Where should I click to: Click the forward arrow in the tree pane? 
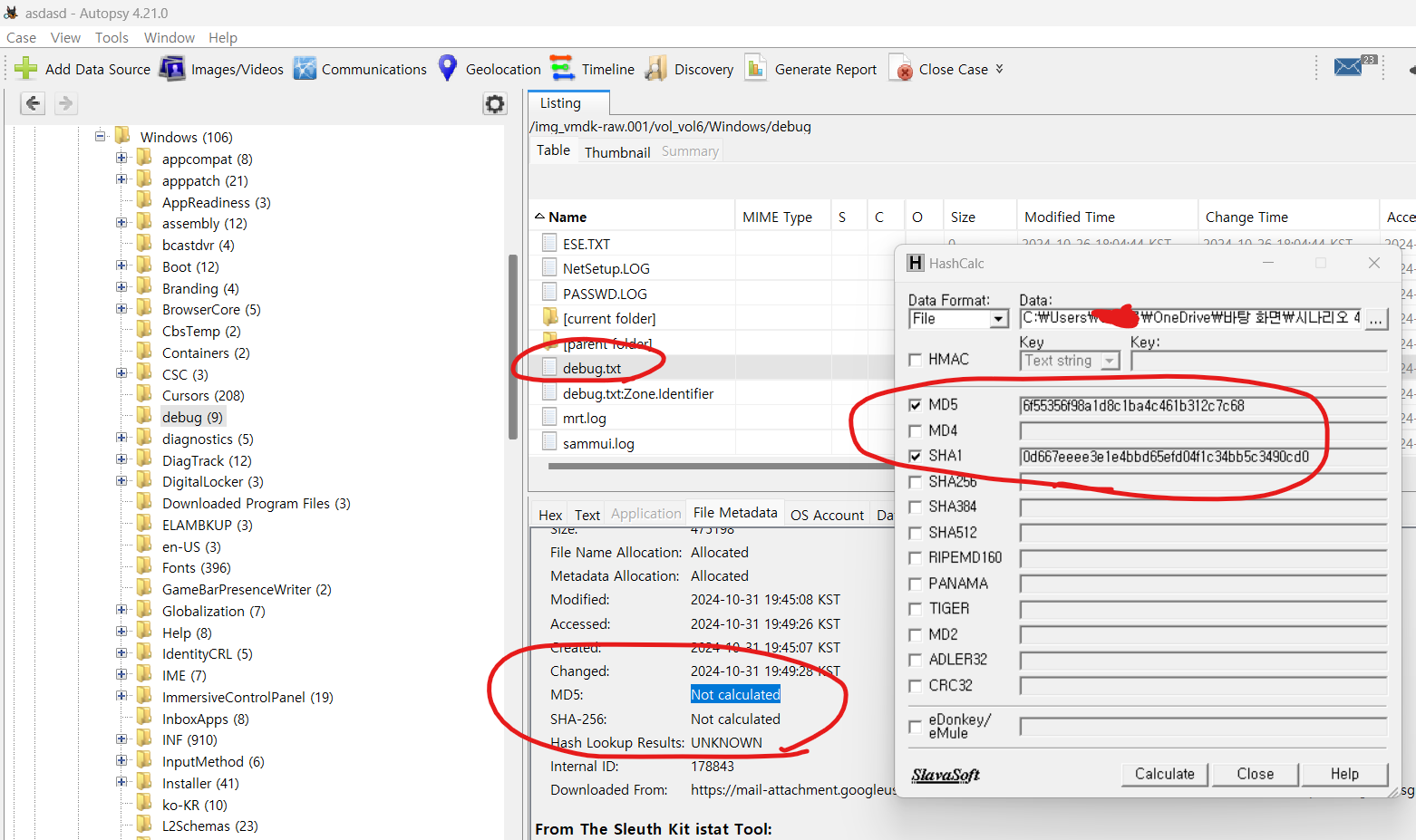tap(65, 103)
